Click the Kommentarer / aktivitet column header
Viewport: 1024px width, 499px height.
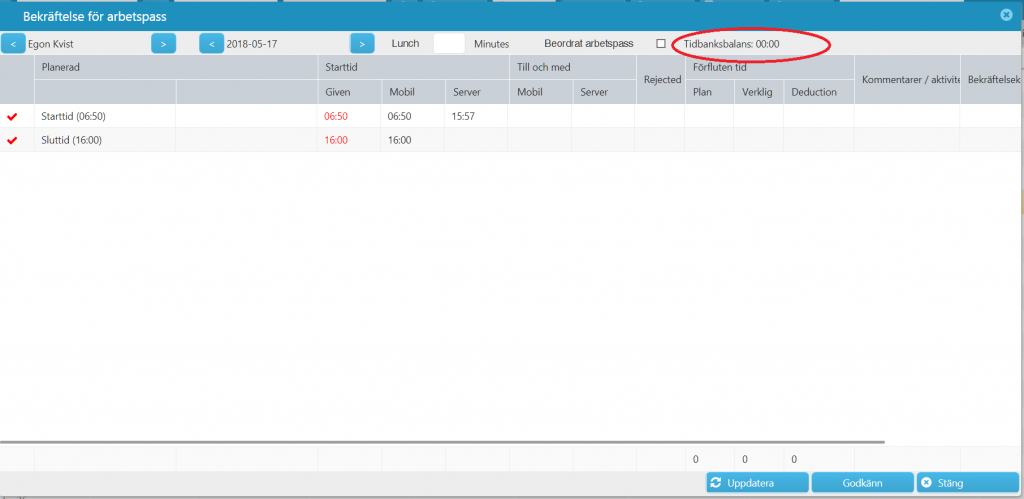pyautogui.click(x=908, y=80)
